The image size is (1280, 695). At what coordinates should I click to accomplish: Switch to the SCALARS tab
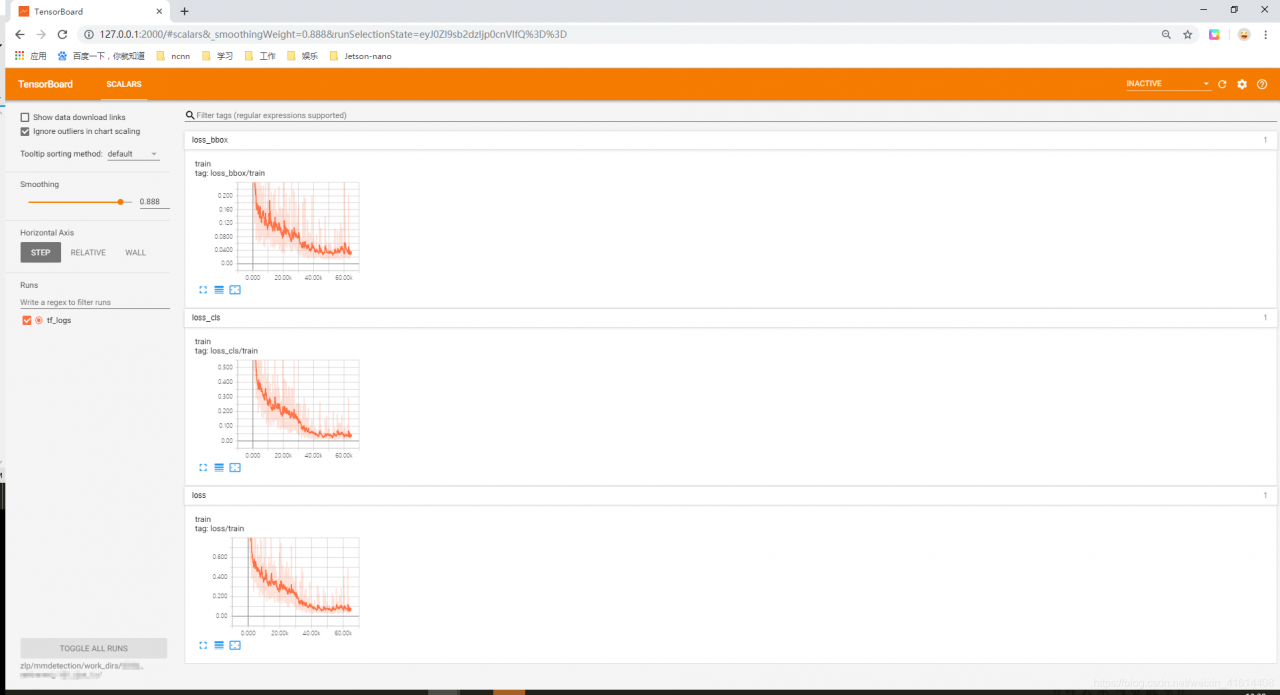[x=124, y=84]
